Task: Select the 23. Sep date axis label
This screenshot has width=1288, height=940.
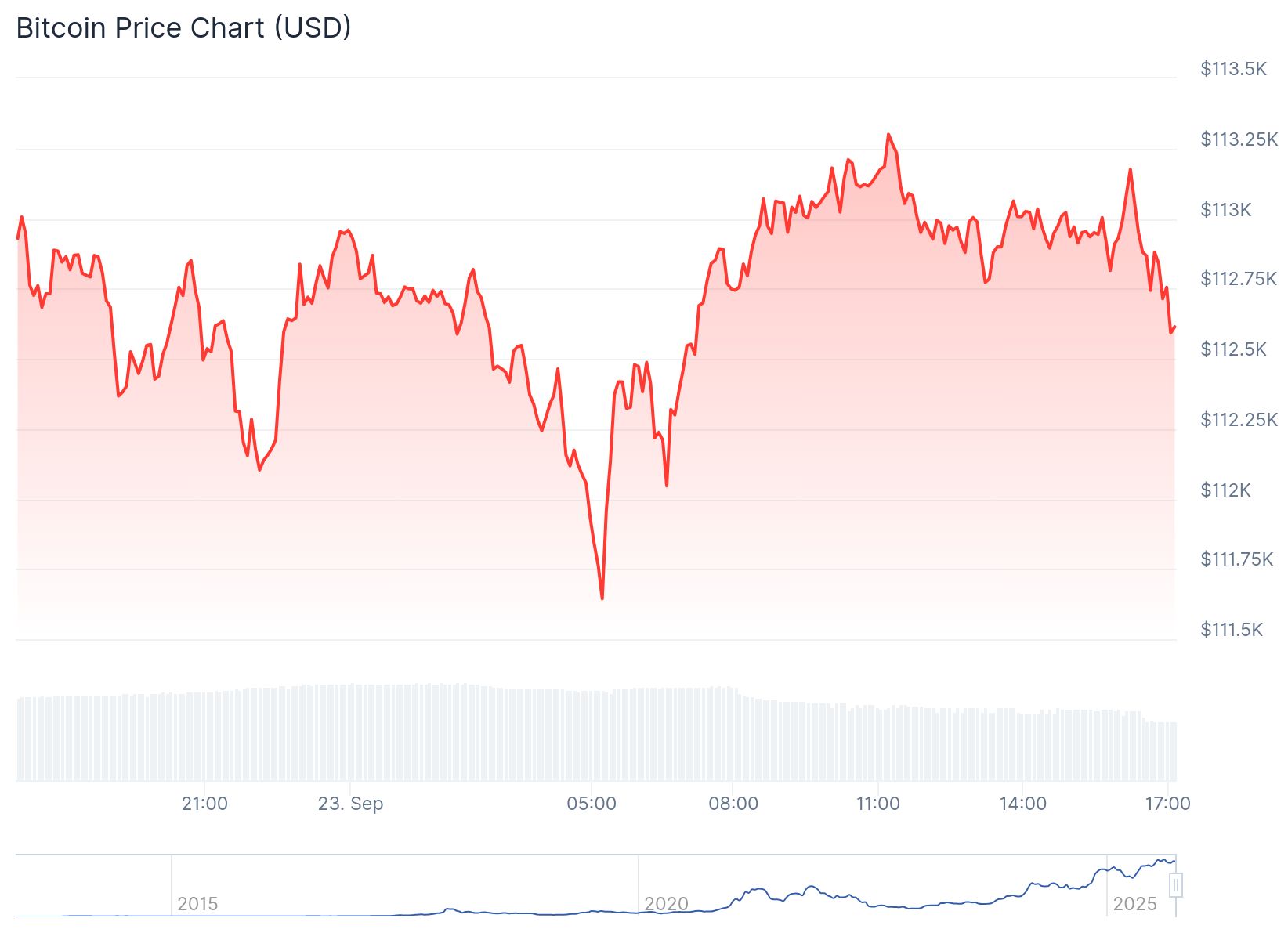Action: point(350,804)
